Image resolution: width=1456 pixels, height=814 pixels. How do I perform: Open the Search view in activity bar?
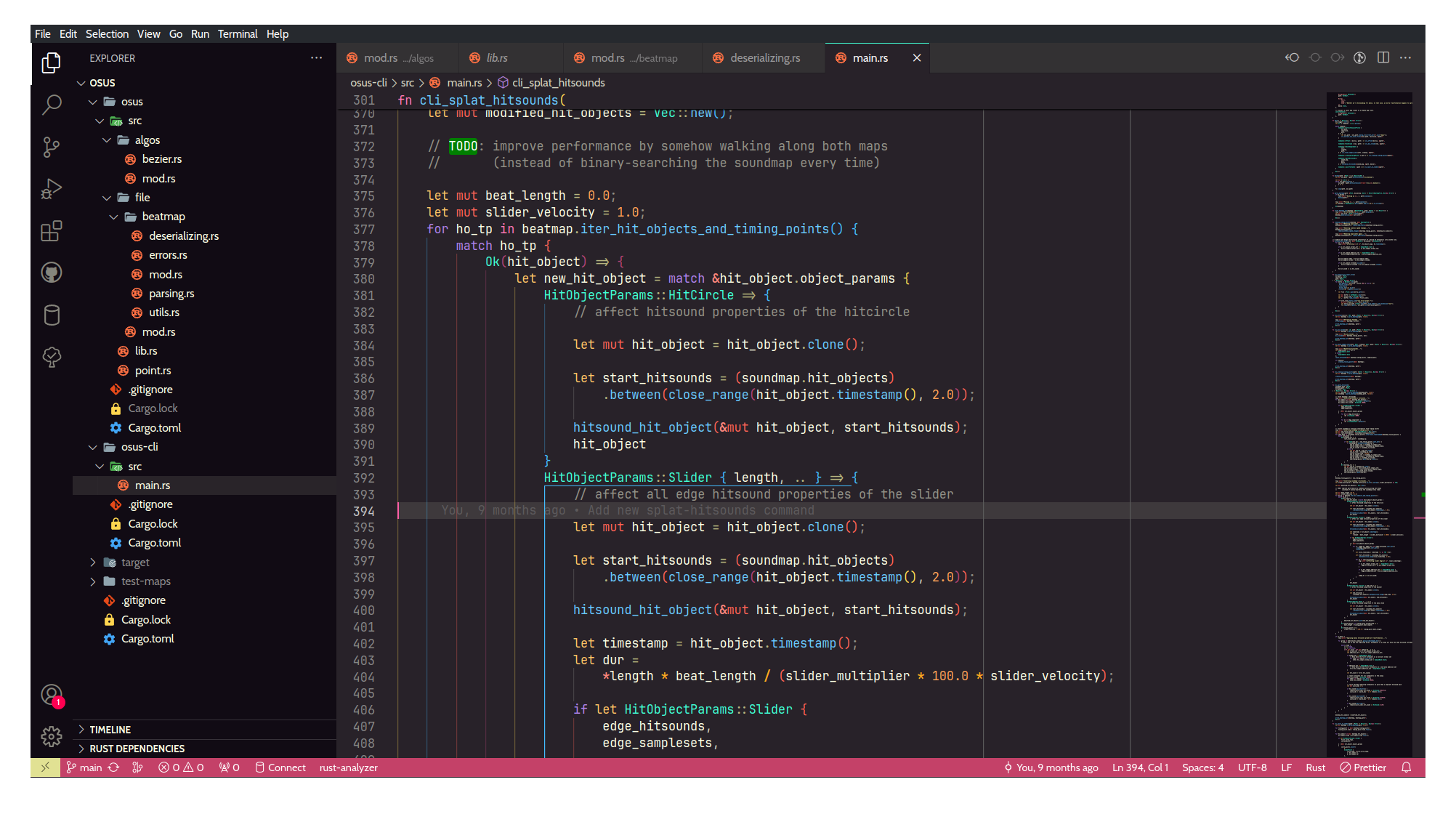pos(51,105)
